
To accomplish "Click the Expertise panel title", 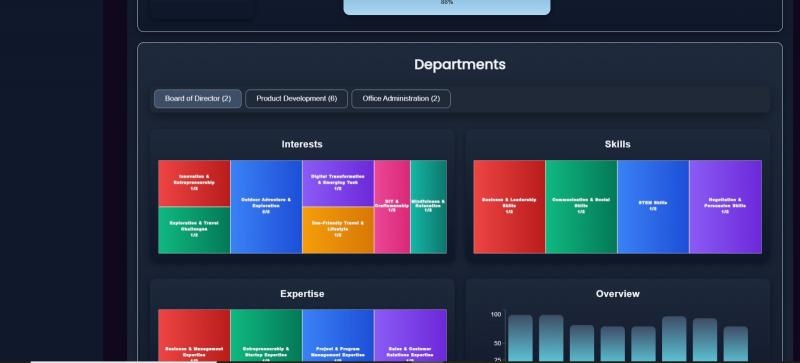I will click(302, 294).
